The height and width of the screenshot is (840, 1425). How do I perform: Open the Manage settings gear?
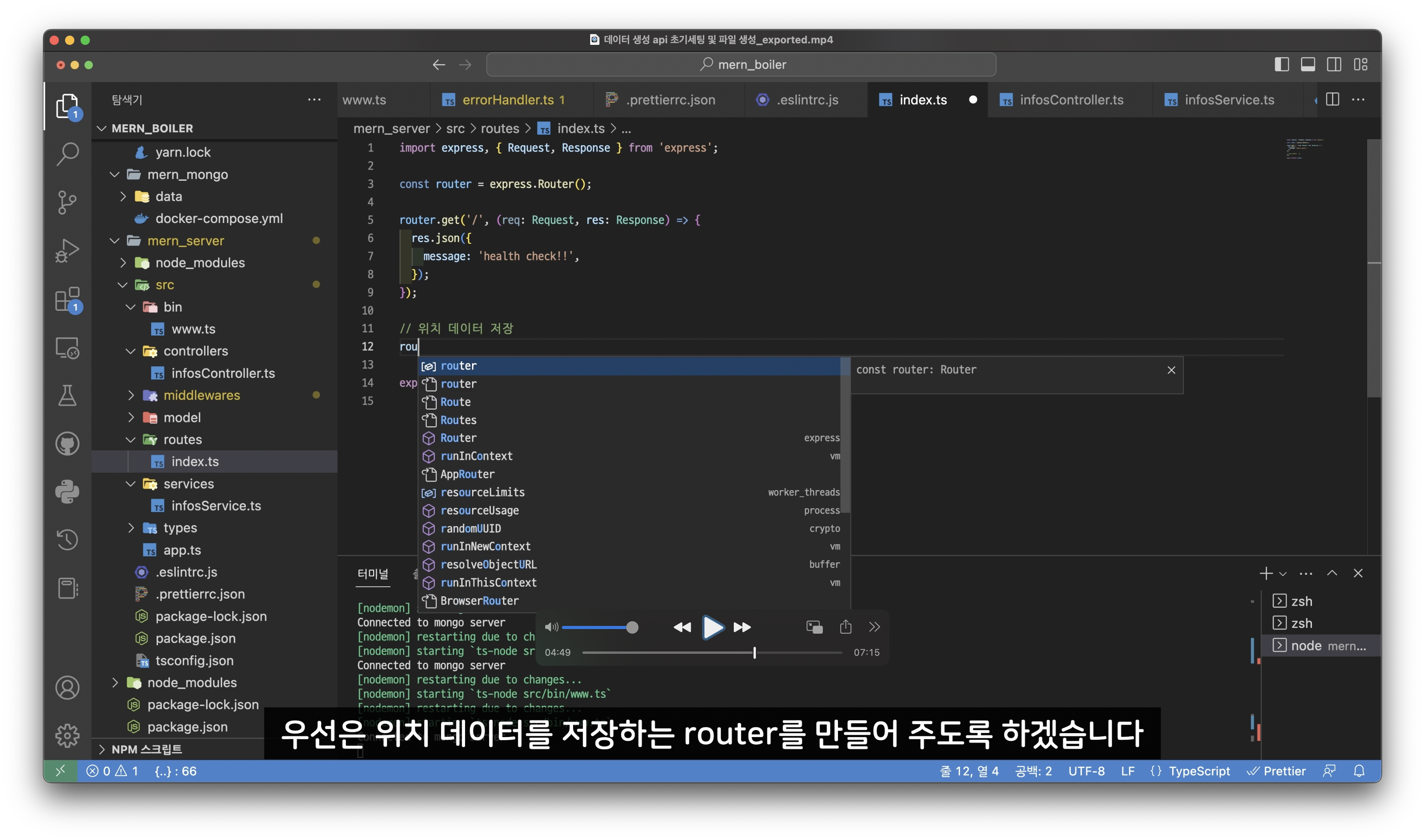click(67, 735)
